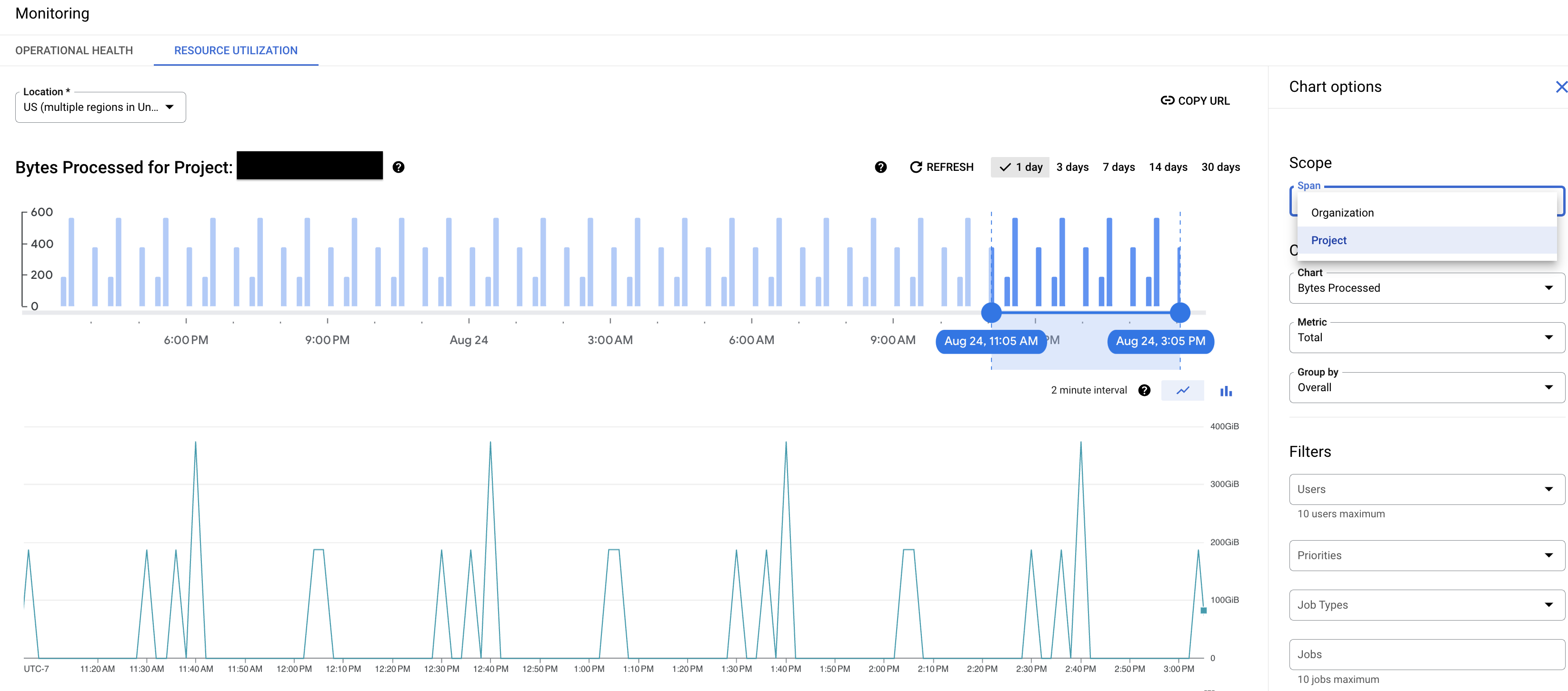Image resolution: width=1568 pixels, height=691 pixels.
Task: Click the help icon near Bytes Processed header
Action: point(398,167)
